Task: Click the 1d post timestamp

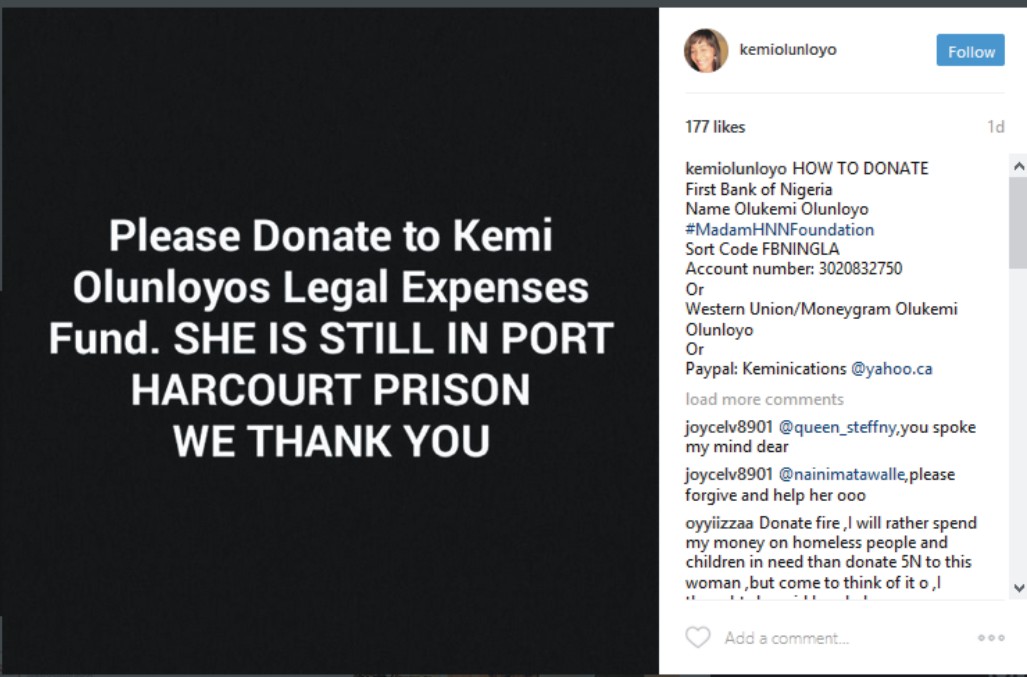Action: coord(995,127)
